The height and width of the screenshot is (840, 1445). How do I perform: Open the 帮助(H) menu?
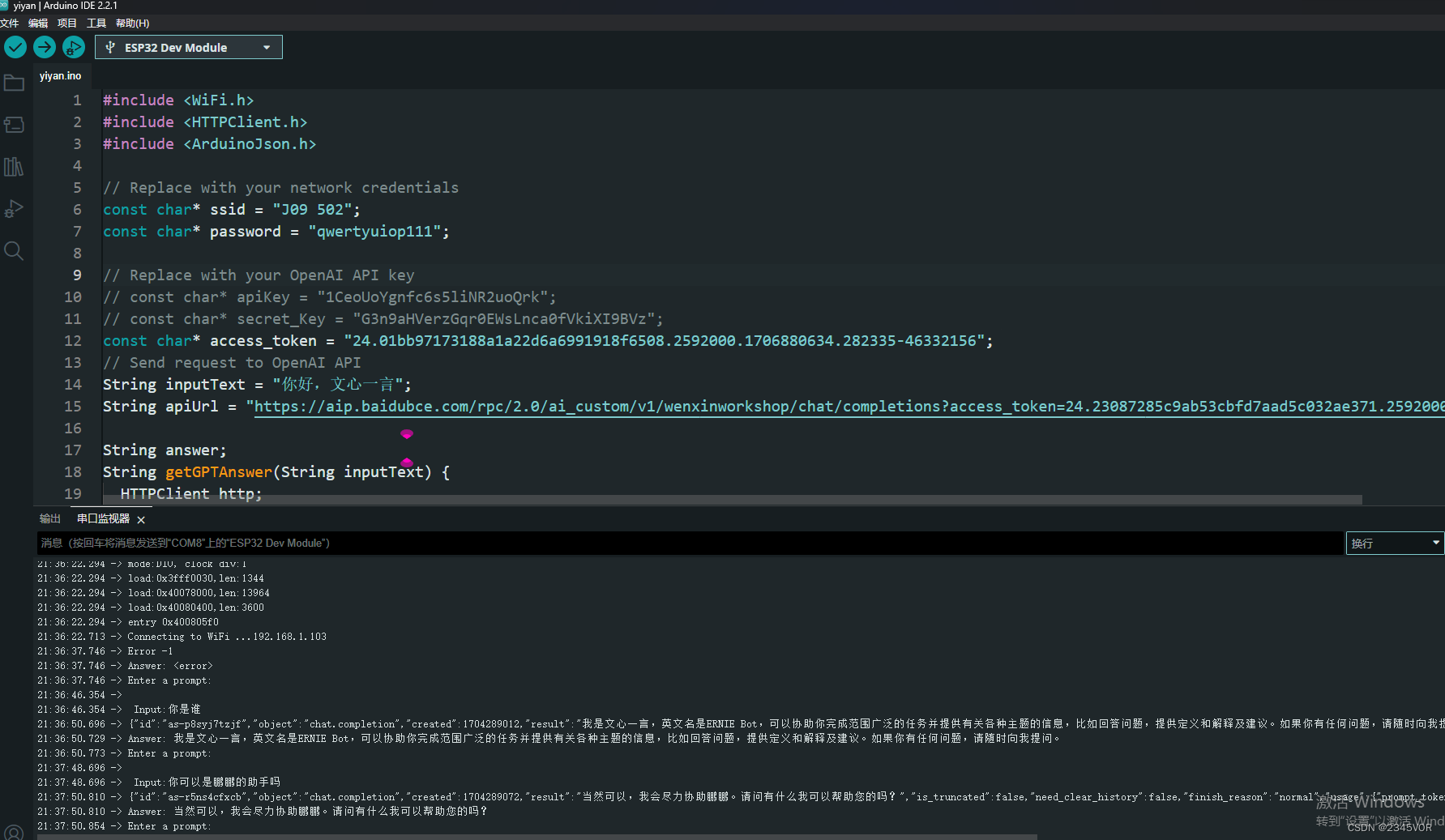pos(133,23)
